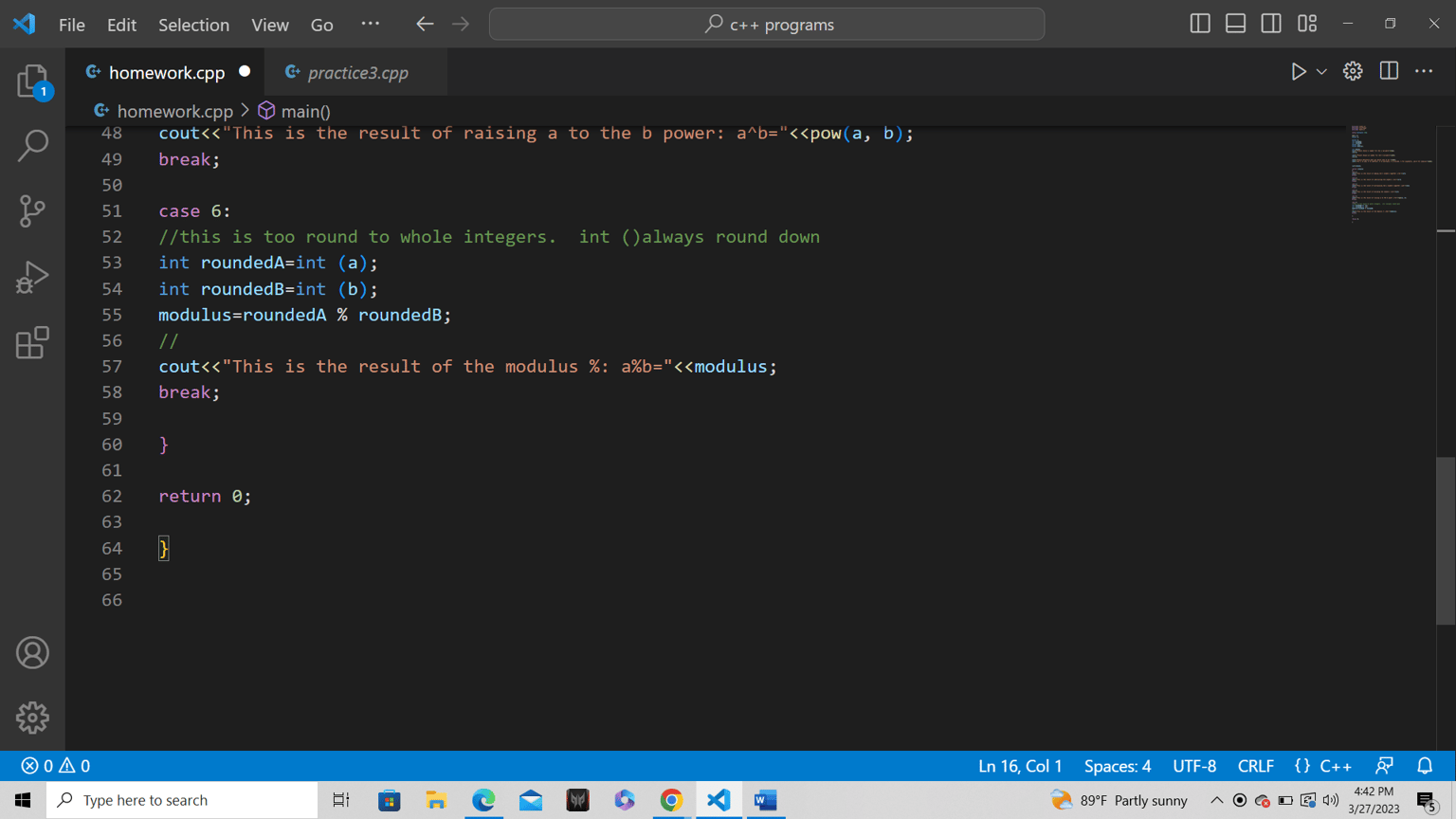The width and height of the screenshot is (1456, 819).
Task: Click the feedback icon in status bar
Action: [x=1385, y=766]
